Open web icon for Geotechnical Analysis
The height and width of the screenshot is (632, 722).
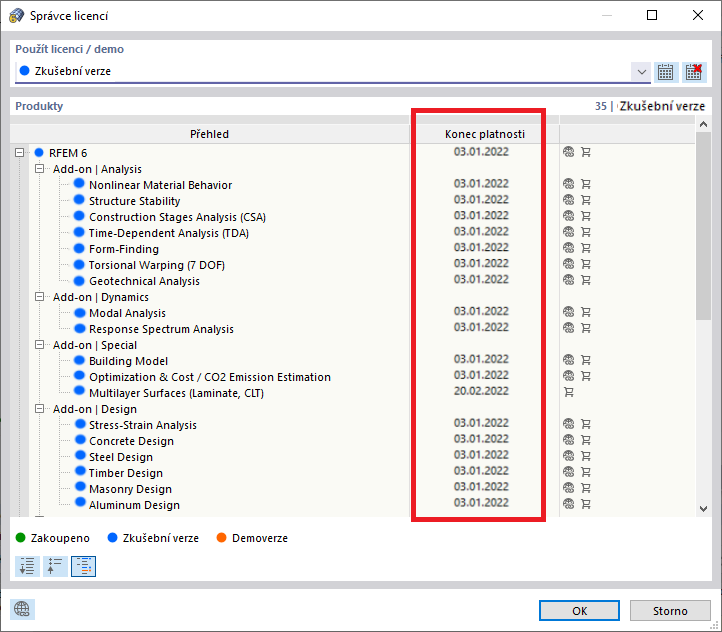click(569, 280)
